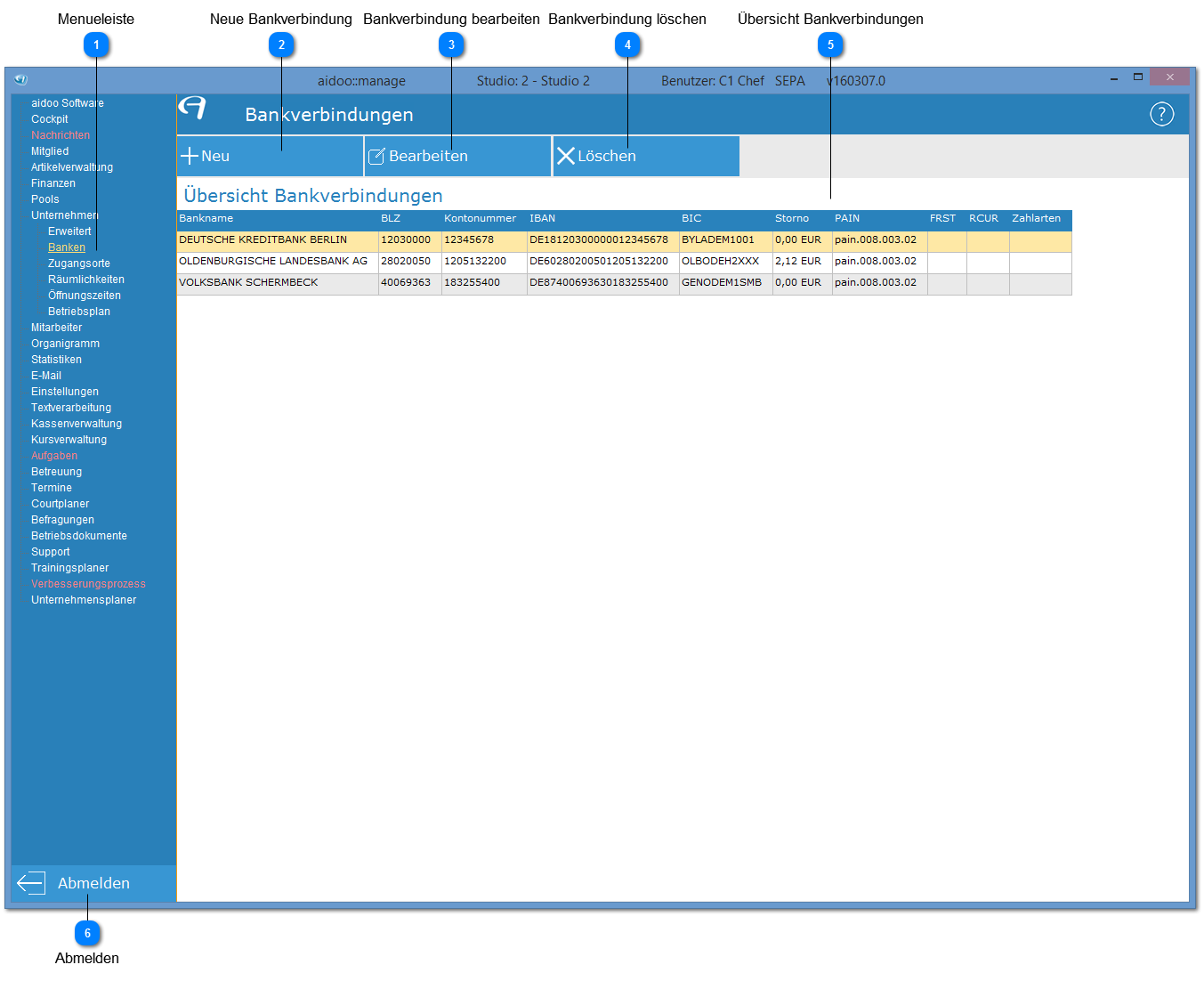The width and height of the screenshot is (1204, 981).
Task: Select OLDENBURGISCHE LANDESBANK AG row
Action: click(625, 262)
